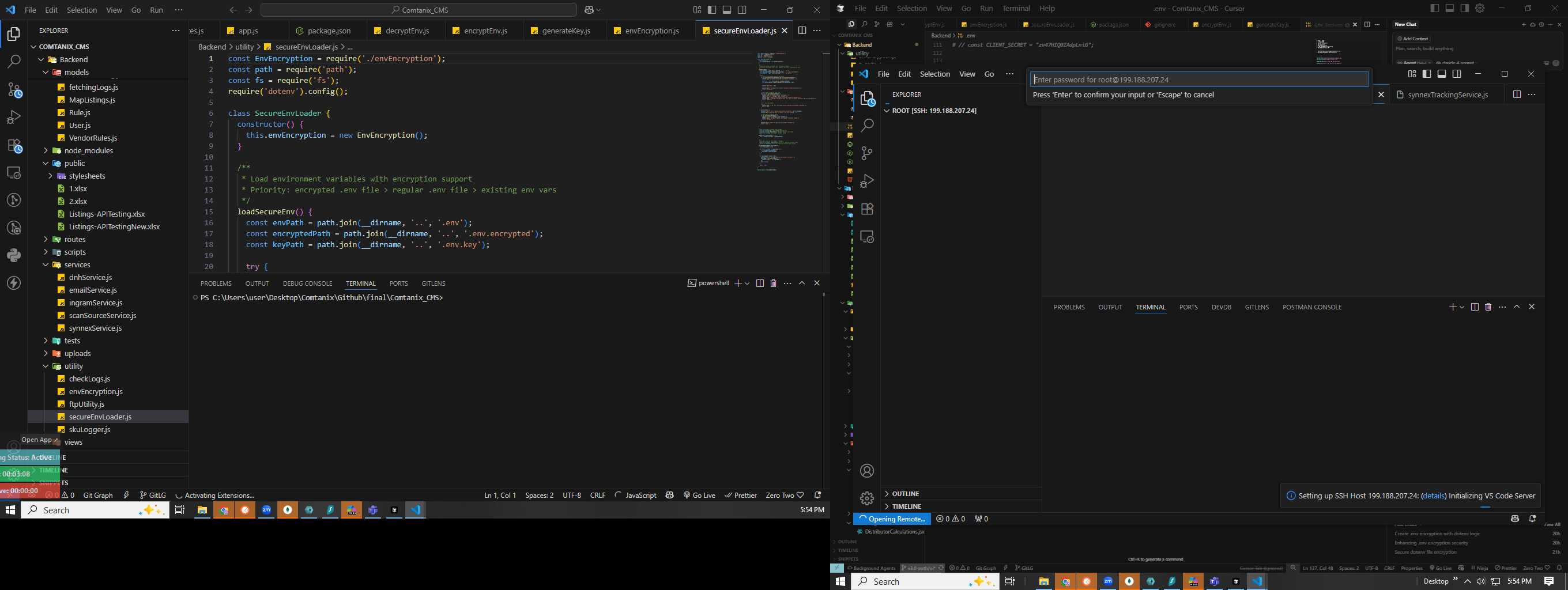The image size is (1568, 590).
Task: Toggle left sidebar in Cursor title bar
Action: (x=1435, y=8)
